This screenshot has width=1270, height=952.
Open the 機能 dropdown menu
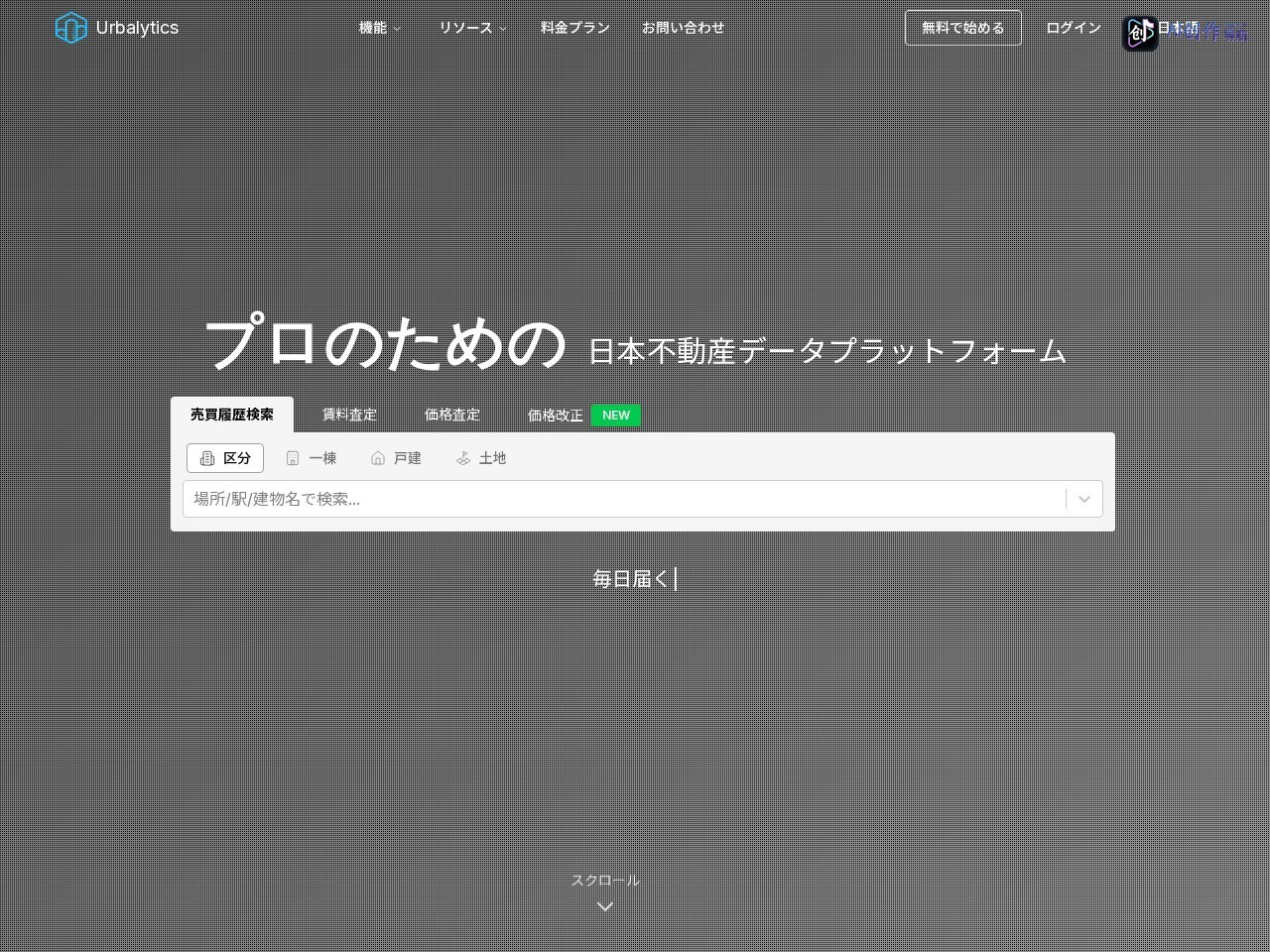click(380, 28)
